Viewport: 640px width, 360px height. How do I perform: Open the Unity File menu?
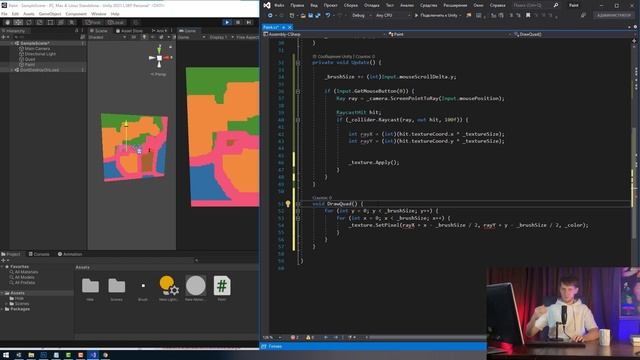tap(4, 14)
